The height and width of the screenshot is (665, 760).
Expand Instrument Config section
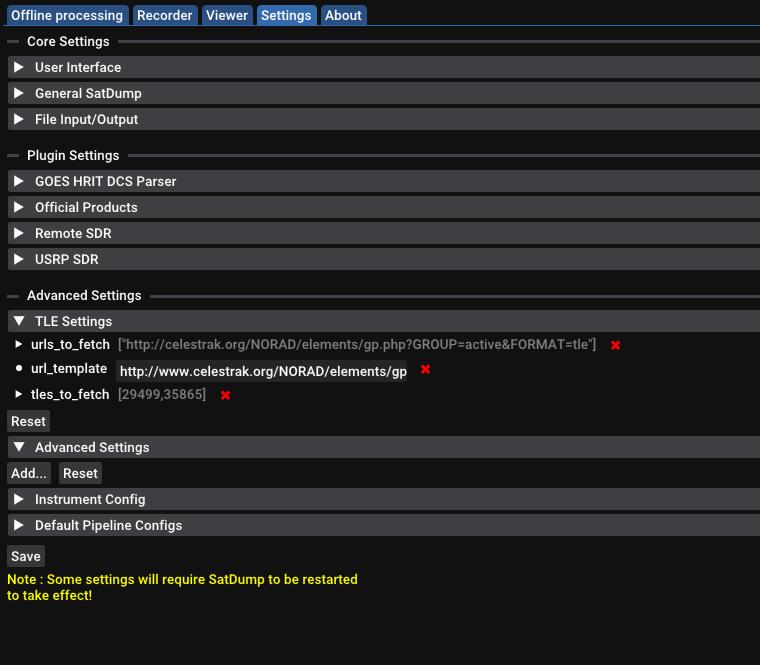tap(384, 499)
